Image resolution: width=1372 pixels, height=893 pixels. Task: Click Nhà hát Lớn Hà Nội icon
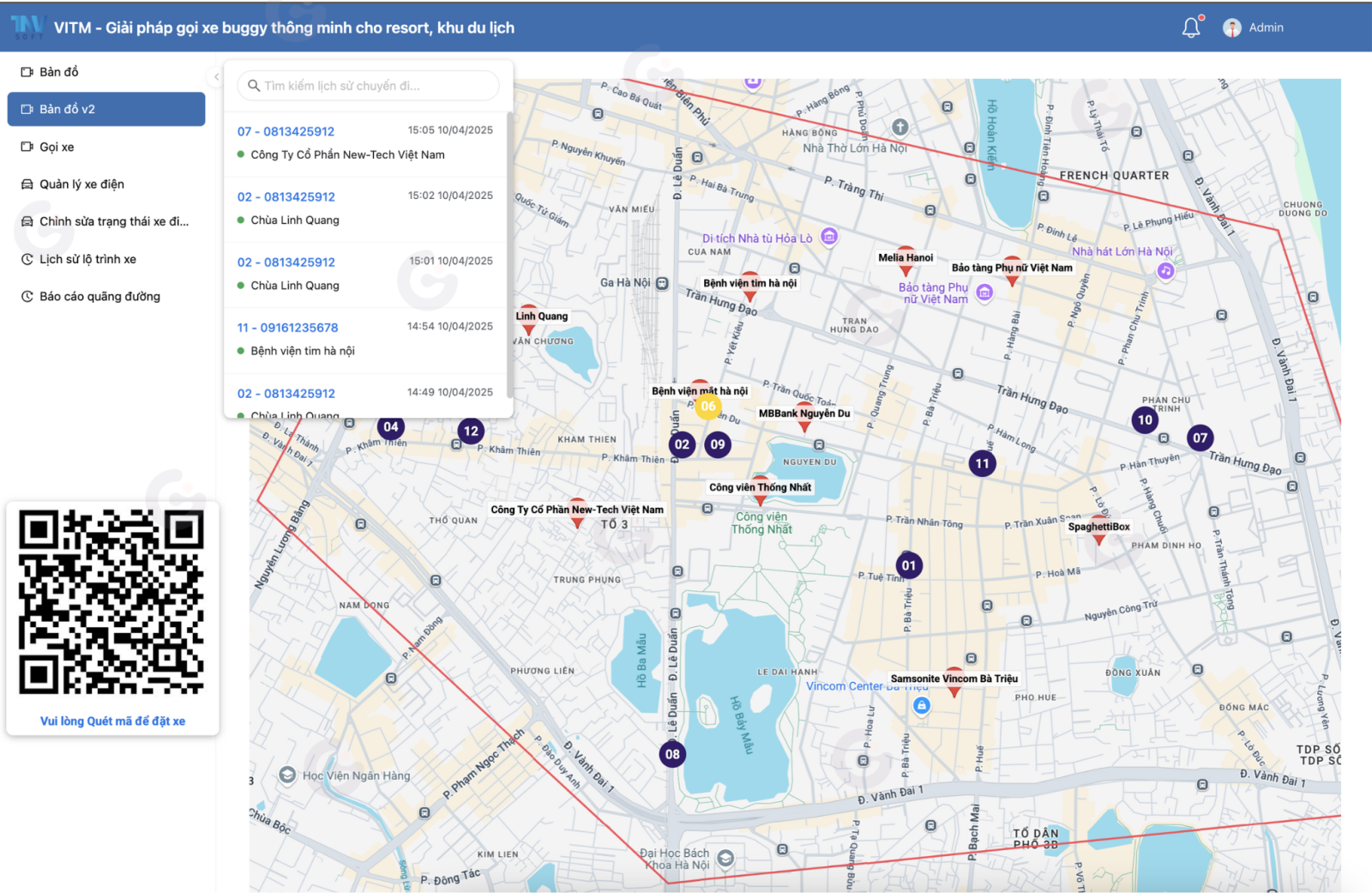point(1165,270)
